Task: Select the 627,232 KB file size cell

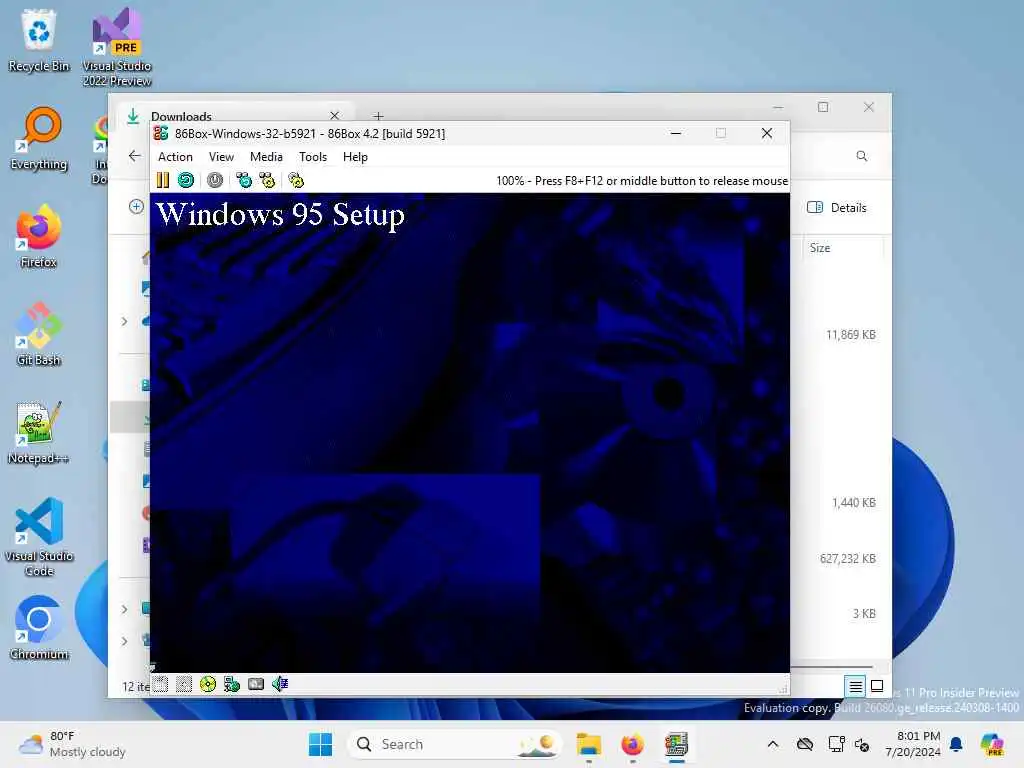Action: [x=848, y=559]
